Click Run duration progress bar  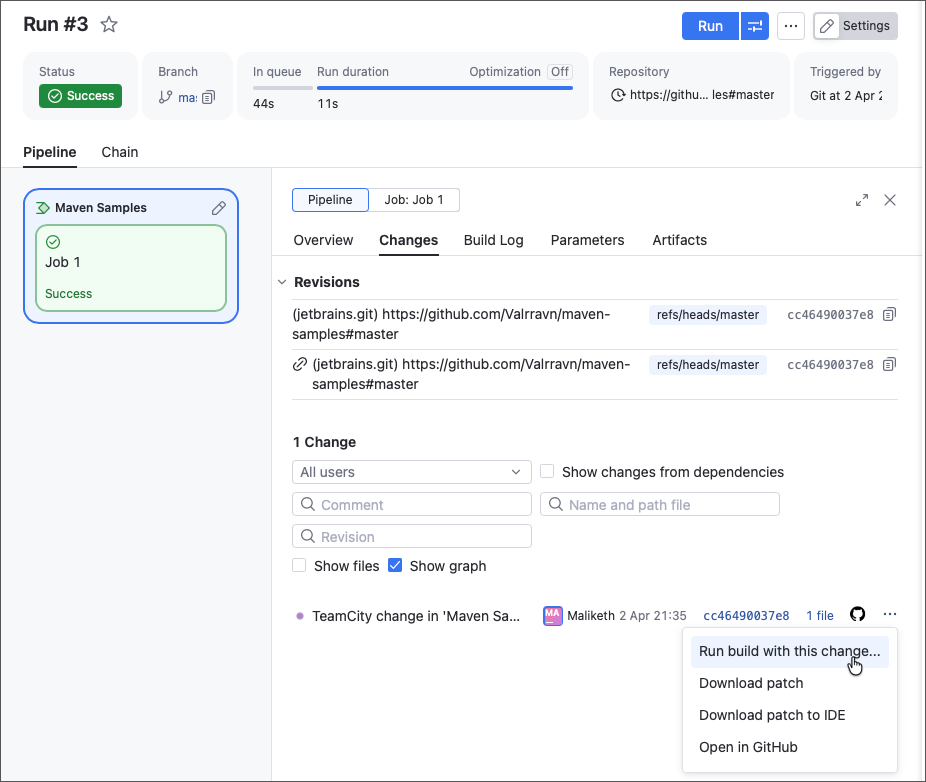[445, 88]
